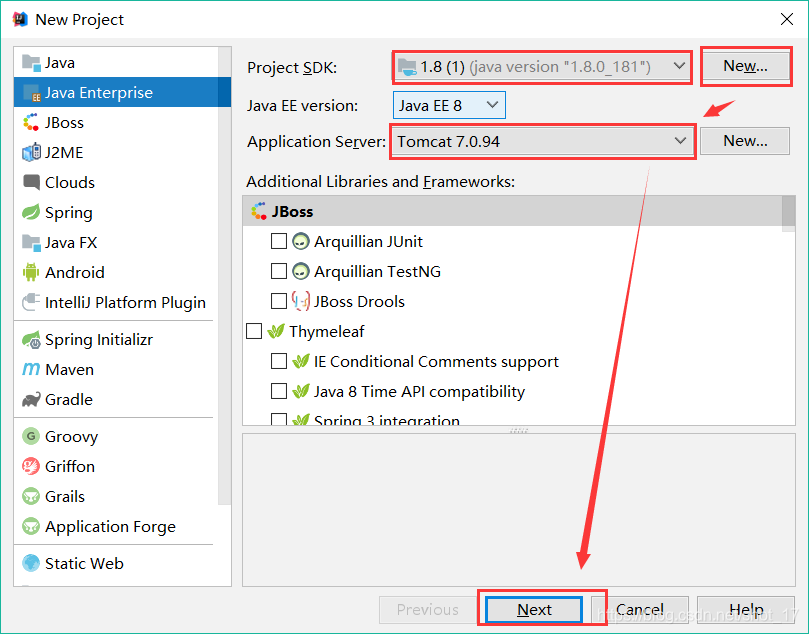Click the Spring Initializr icon
Image resolution: width=809 pixels, height=634 pixels.
pyautogui.click(x=31, y=339)
